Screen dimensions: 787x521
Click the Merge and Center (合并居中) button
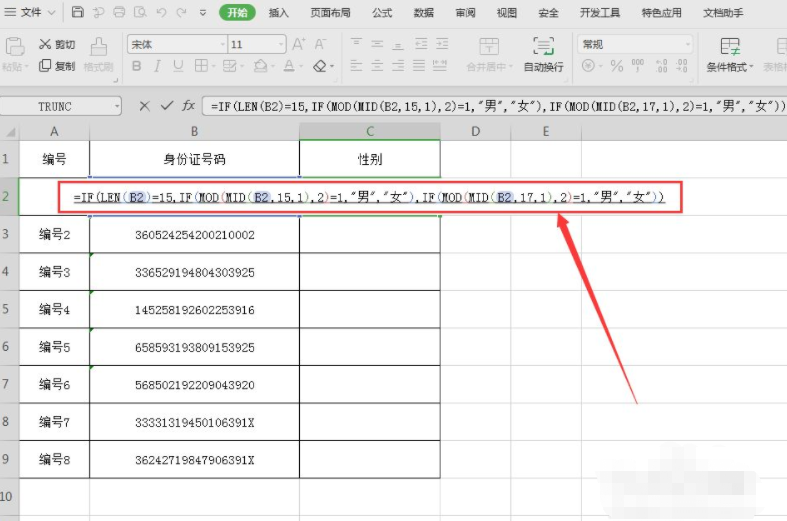pos(489,54)
